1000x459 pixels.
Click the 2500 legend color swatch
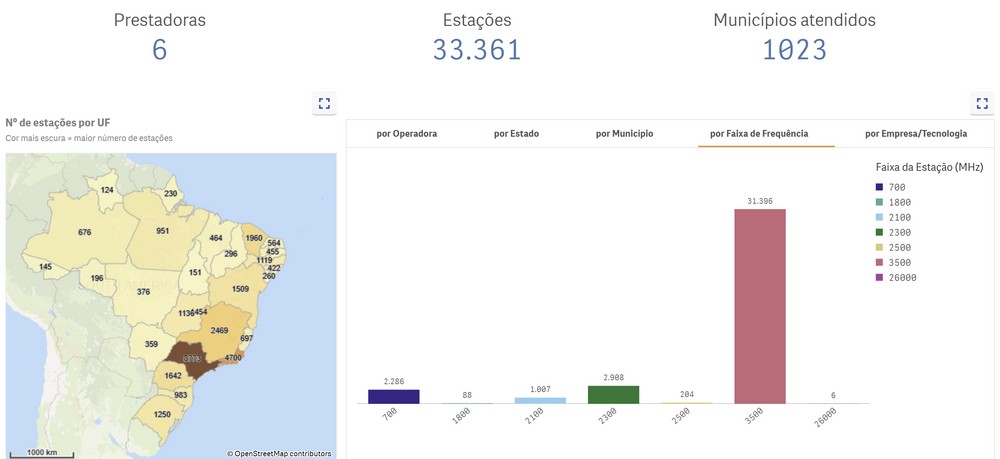[878, 247]
